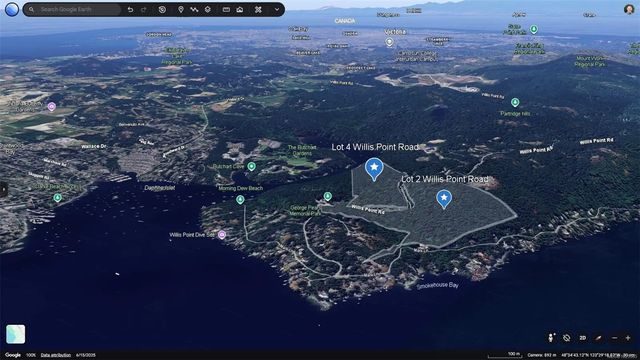Viewport: 640px width, 360px height.
Task: Open the Data attribution link
Action: click(56, 355)
